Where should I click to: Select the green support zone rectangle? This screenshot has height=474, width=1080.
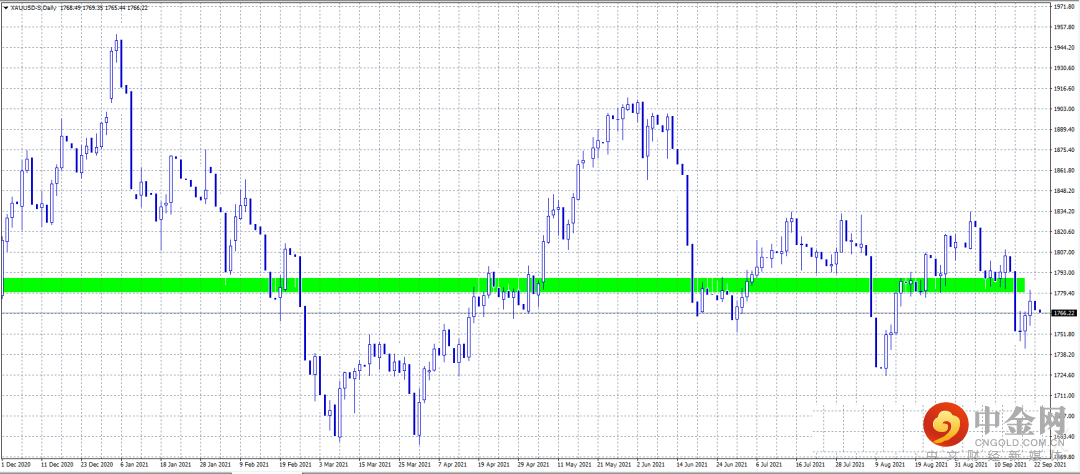(x=514, y=285)
